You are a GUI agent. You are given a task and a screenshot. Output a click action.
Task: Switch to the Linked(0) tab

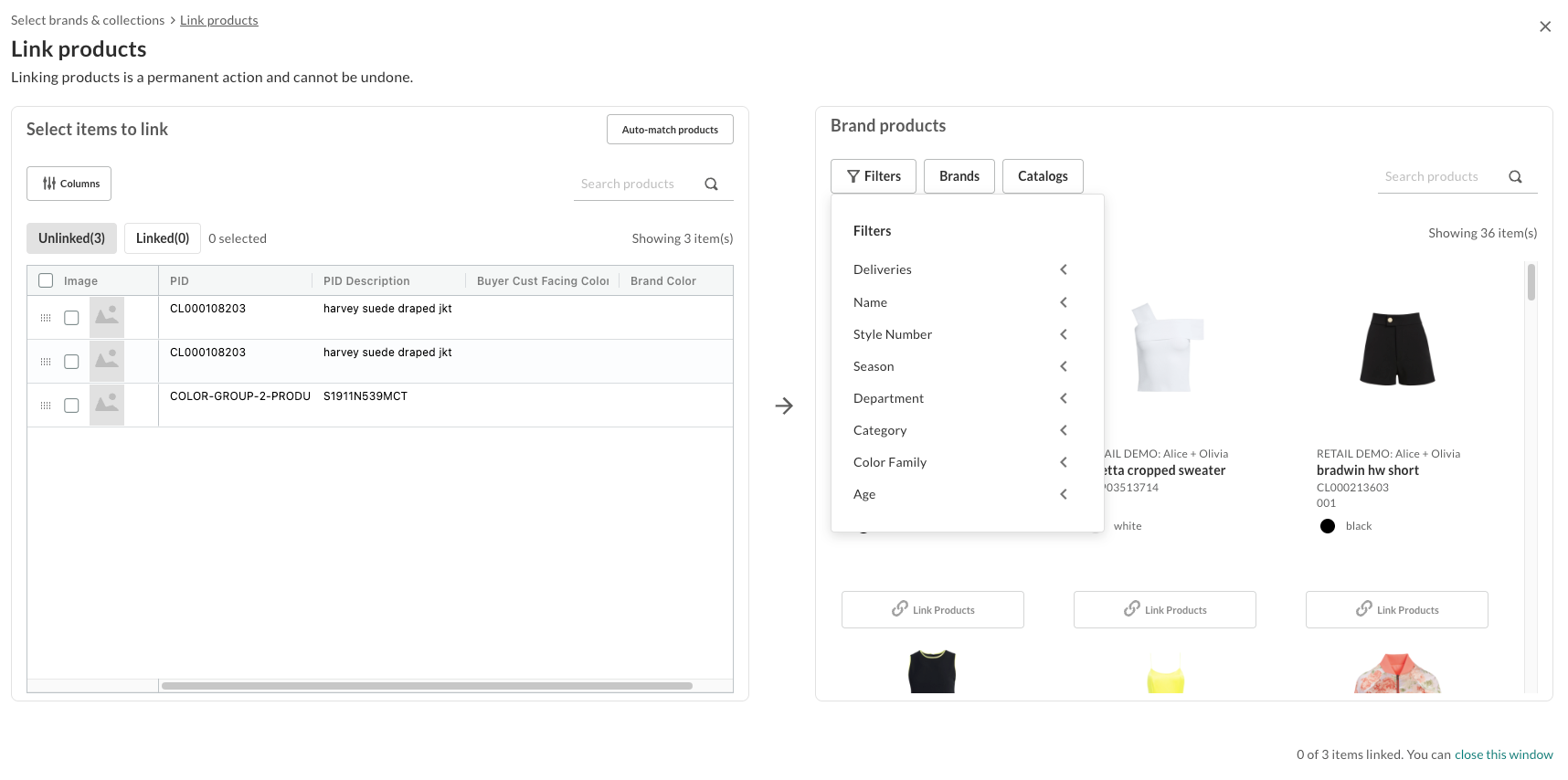coord(162,238)
